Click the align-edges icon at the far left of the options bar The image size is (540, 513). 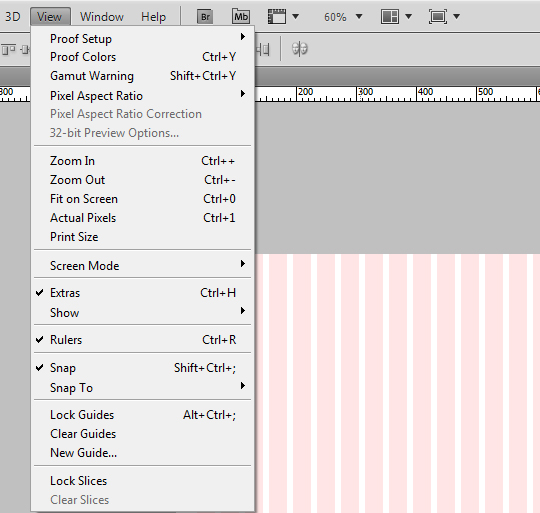coord(9,50)
